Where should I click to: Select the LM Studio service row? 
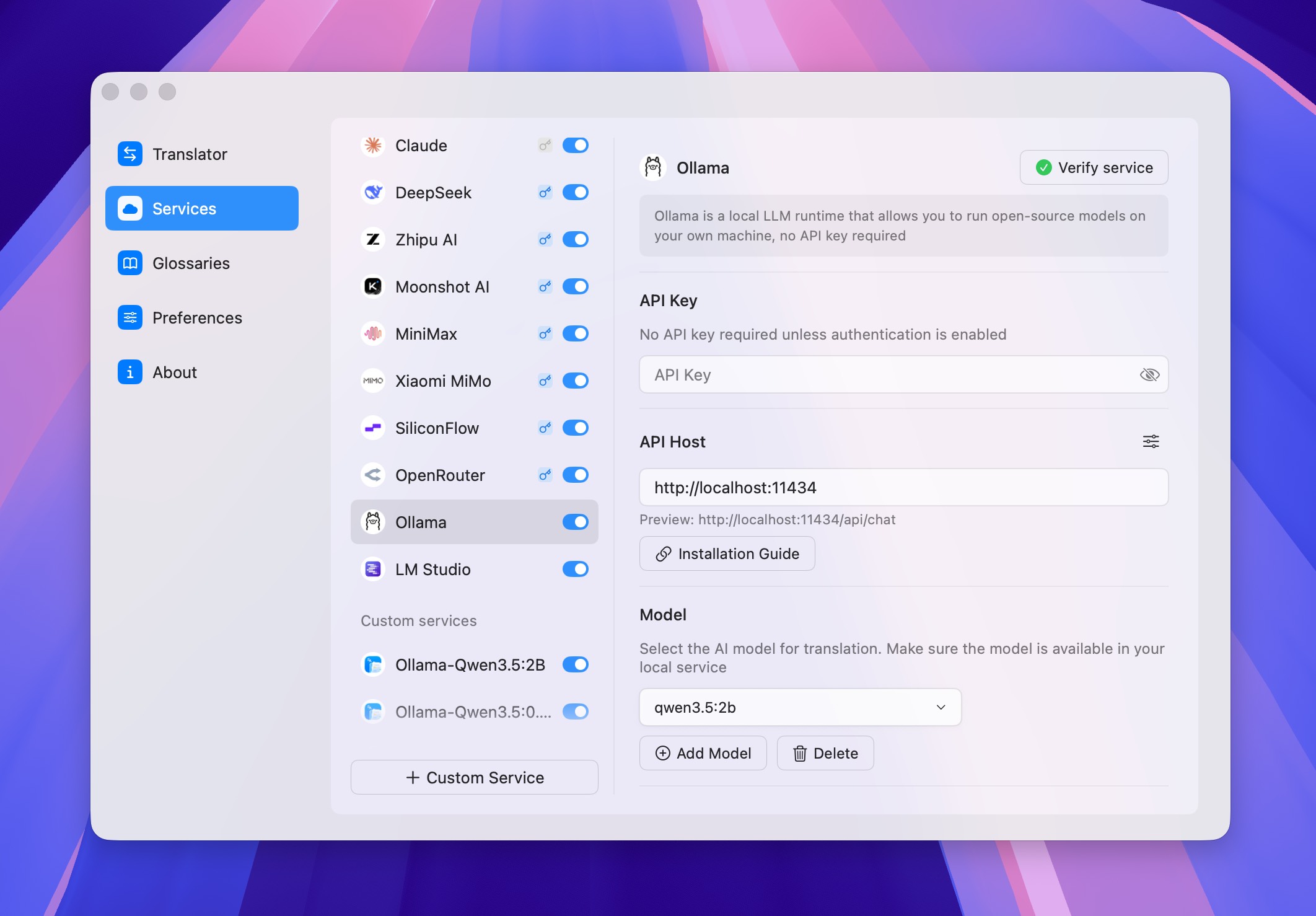(475, 570)
